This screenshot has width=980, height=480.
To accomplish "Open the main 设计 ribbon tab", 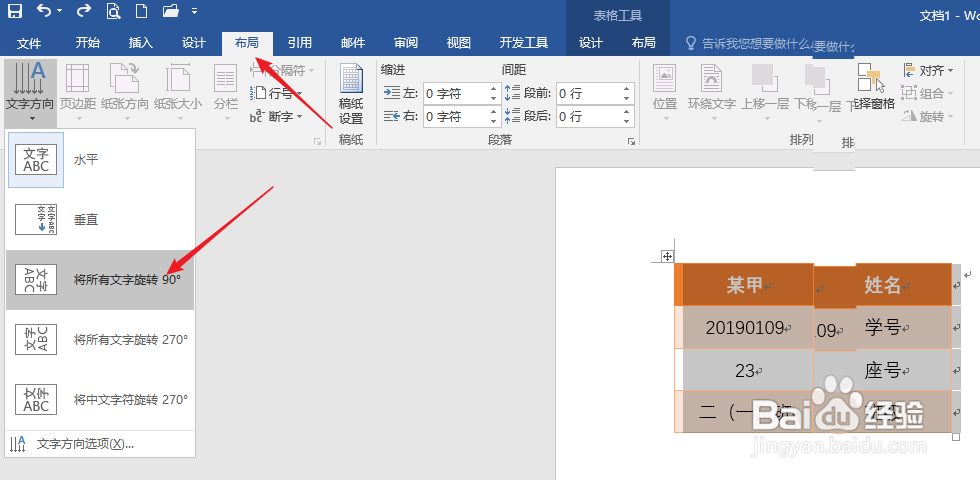I will (x=194, y=43).
